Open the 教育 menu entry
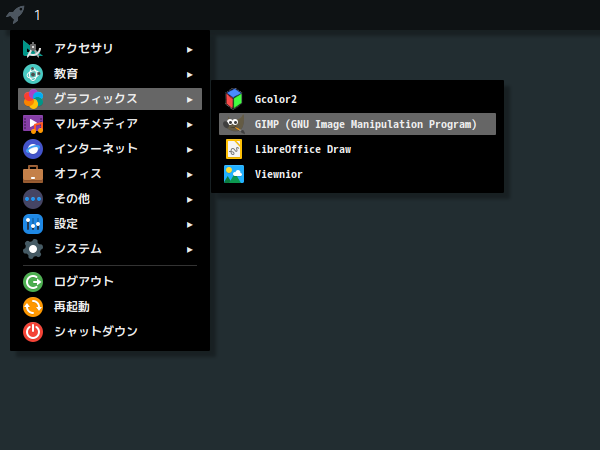Viewport: 600px width, 450px height. (110, 74)
